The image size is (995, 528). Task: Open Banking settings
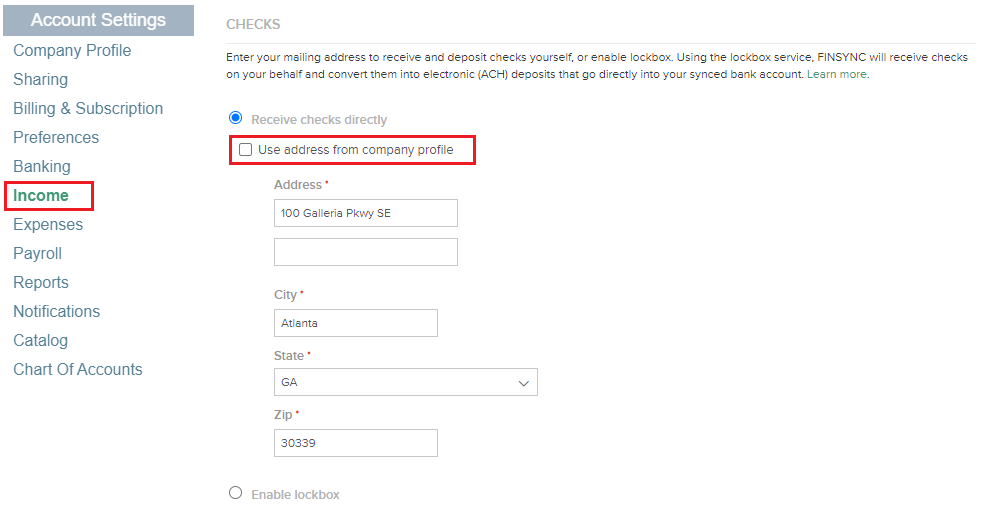pos(42,166)
